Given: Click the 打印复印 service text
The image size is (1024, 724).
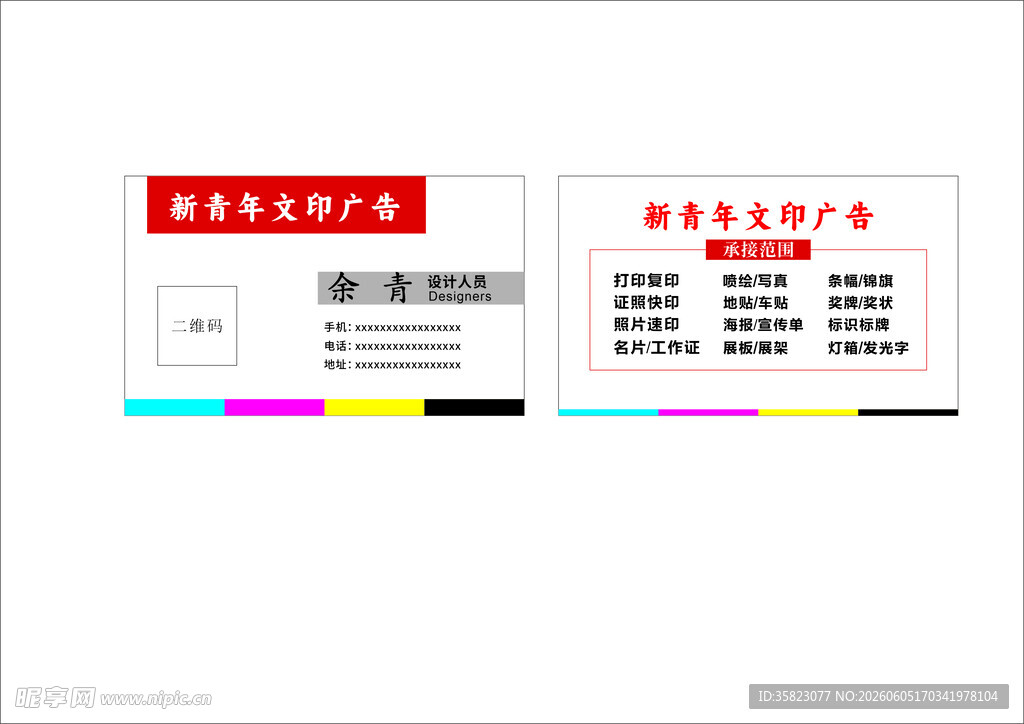Looking at the screenshot, I should pos(647,281).
